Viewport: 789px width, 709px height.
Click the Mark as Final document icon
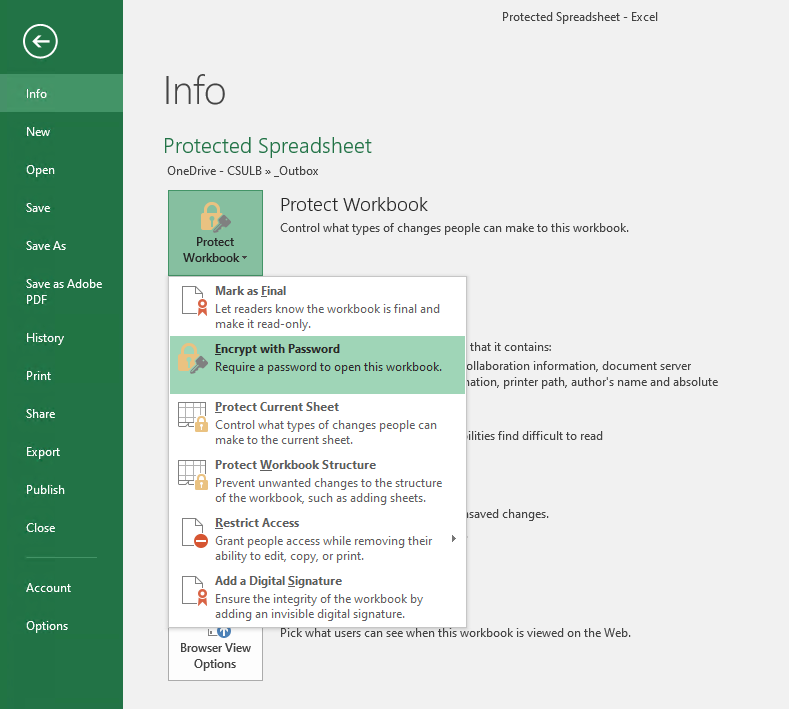195,300
